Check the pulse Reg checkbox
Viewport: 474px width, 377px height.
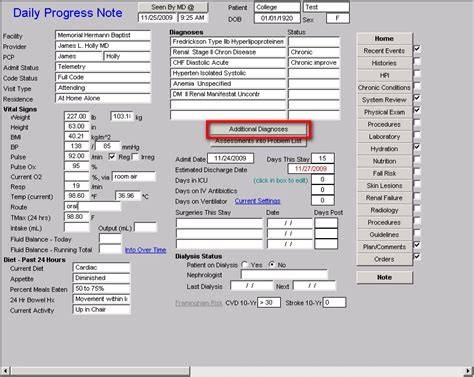point(112,157)
